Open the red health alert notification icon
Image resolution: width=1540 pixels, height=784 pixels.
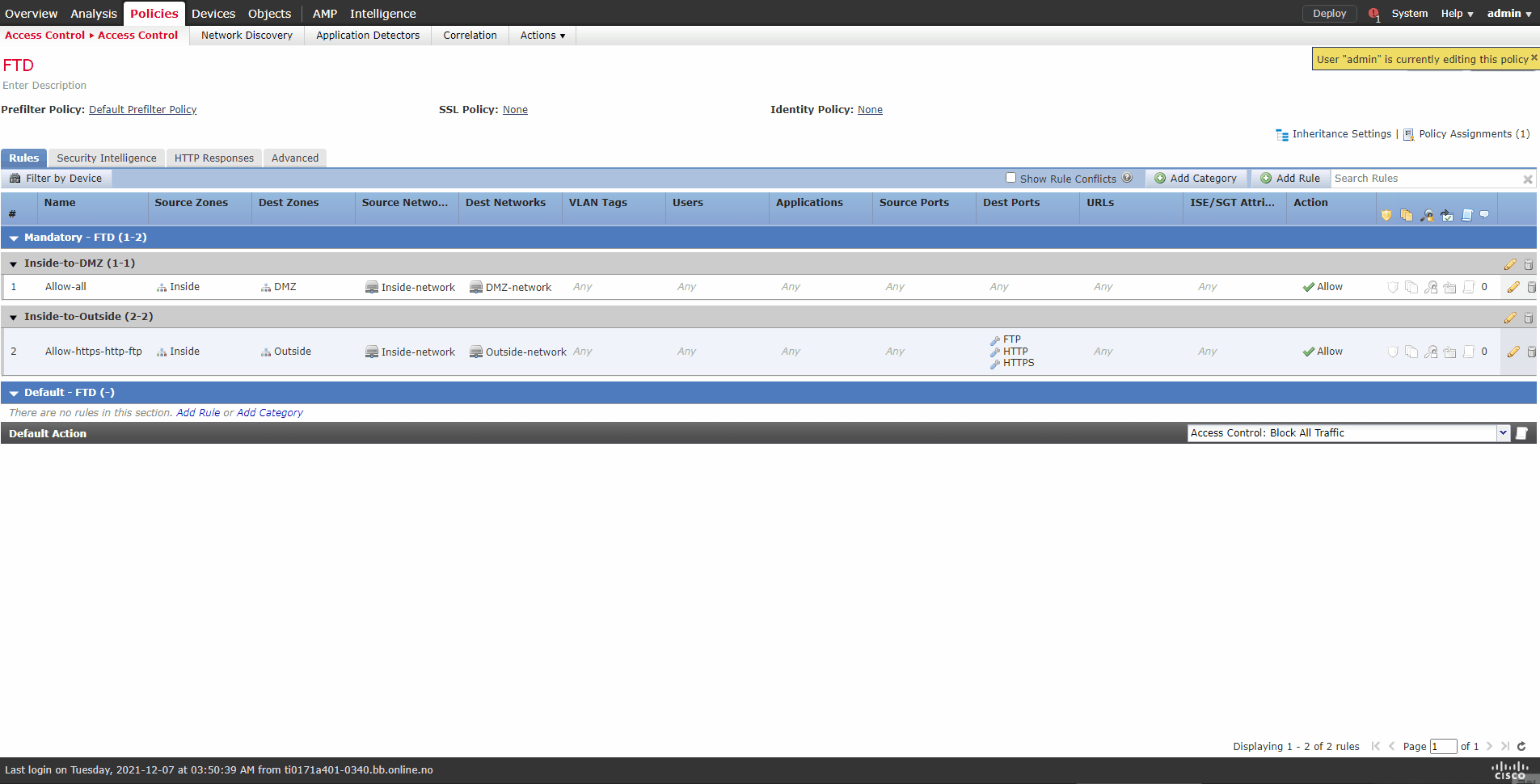pos(1374,14)
